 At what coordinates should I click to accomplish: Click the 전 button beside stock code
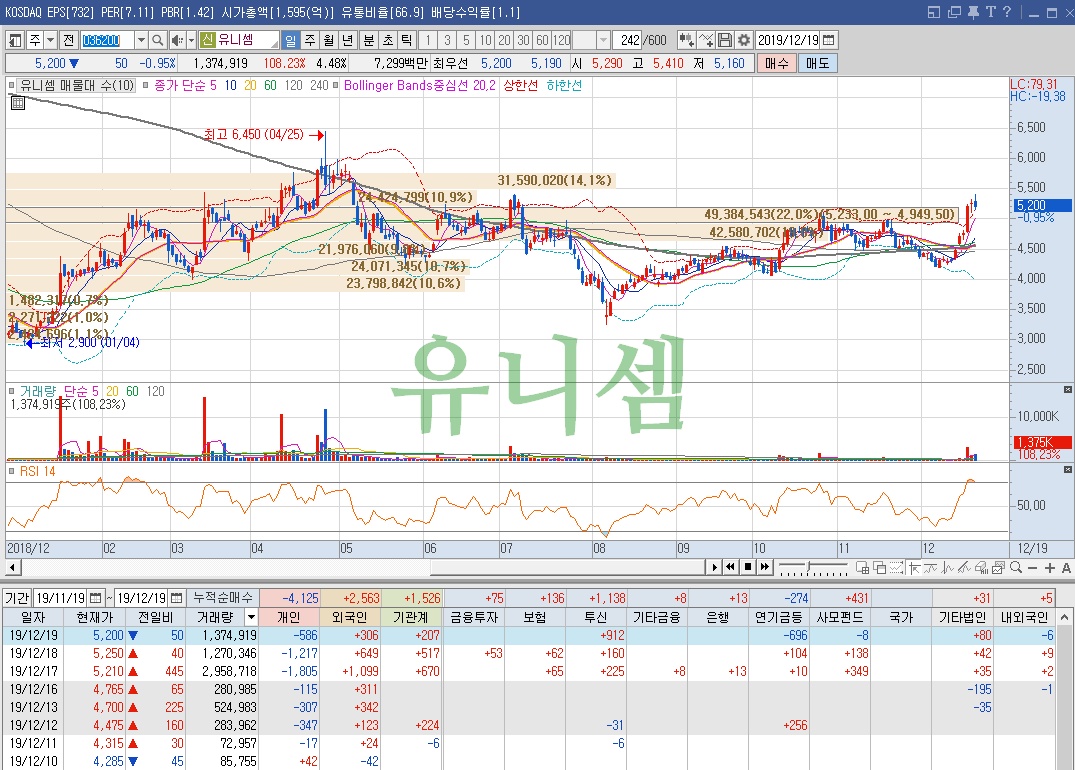click(x=68, y=40)
